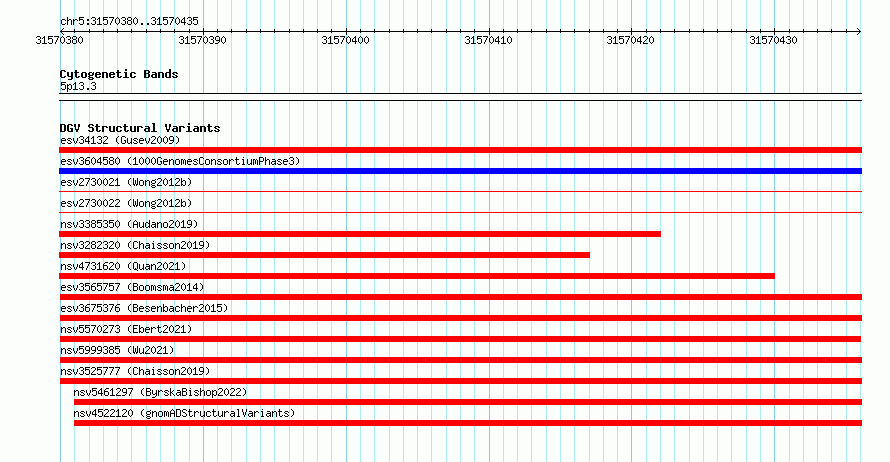Viewport: 890px width, 462px height.
Task: Click the esv3565757 (Boomsma2014) label
Action: pos(132,287)
